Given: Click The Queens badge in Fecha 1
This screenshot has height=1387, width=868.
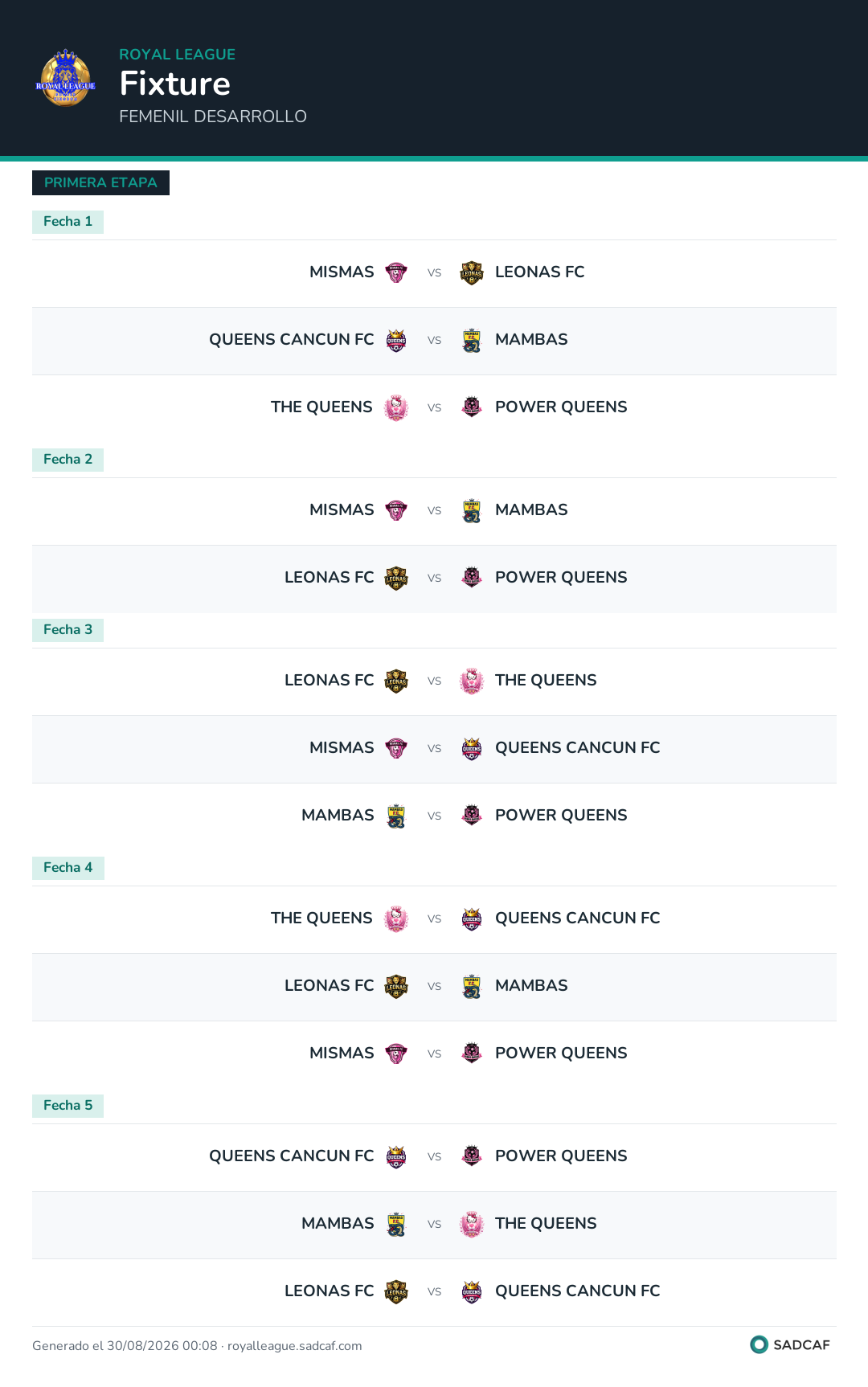Looking at the screenshot, I should [396, 407].
